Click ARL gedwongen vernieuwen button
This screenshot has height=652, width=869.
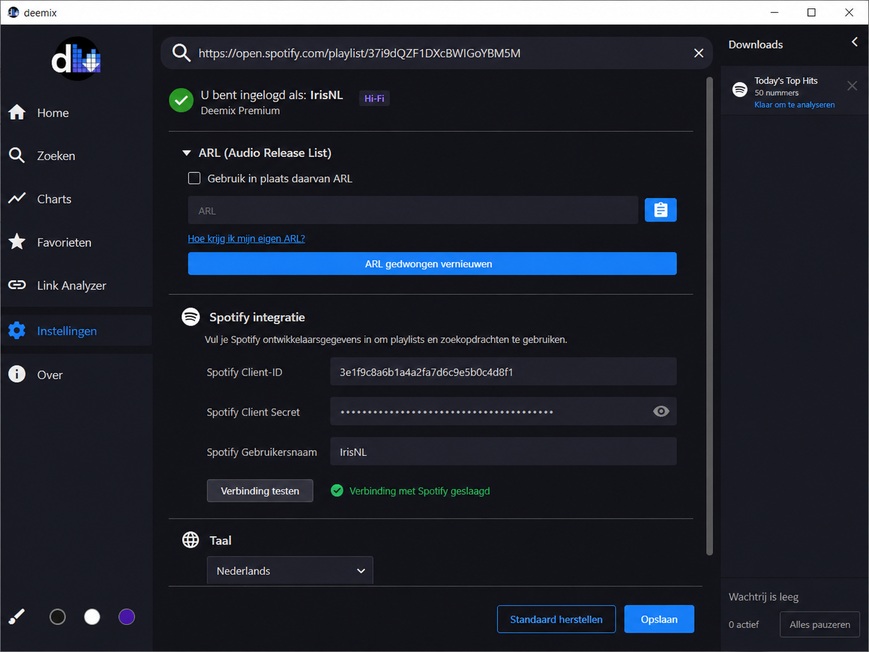pyautogui.click(x=432, y=263)
